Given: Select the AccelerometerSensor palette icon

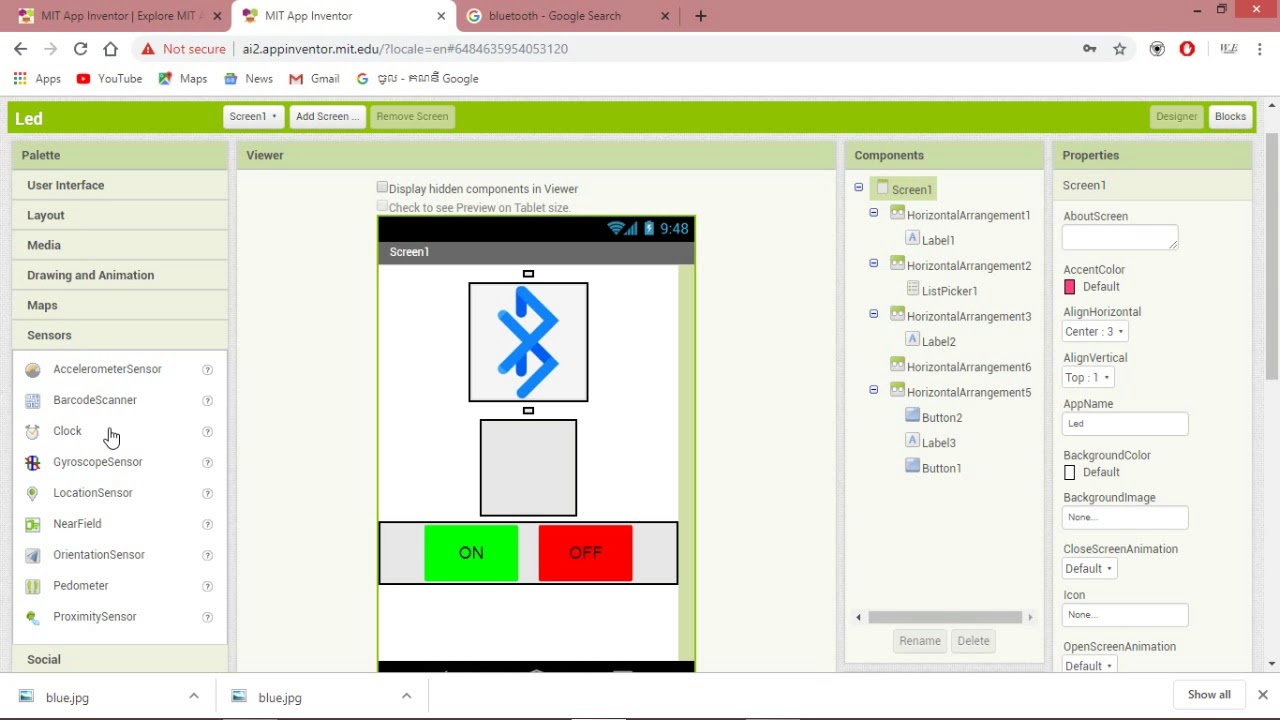Looking at the screenshot, I should point(33,370).
